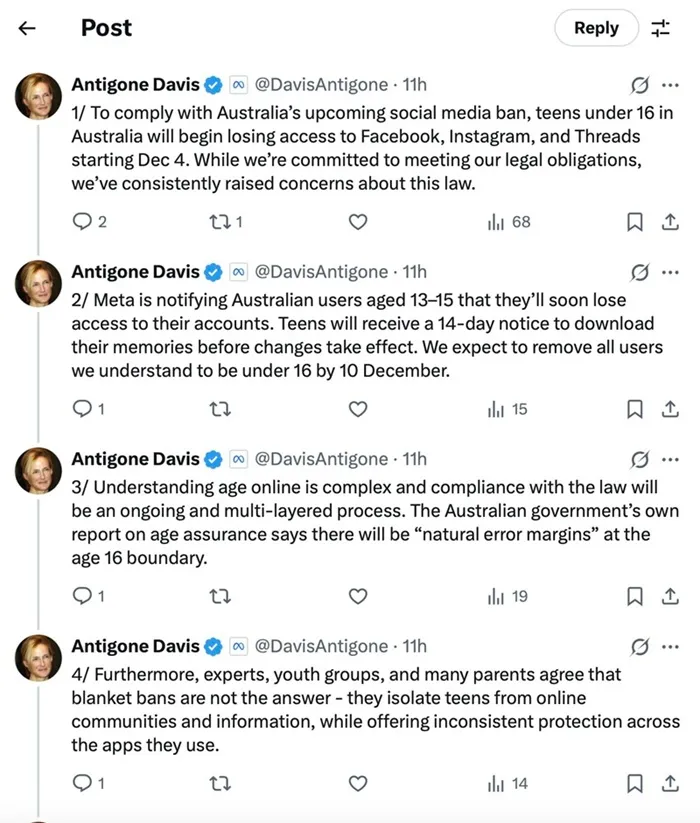Repost the post about natural error margins

pos(224,597)
